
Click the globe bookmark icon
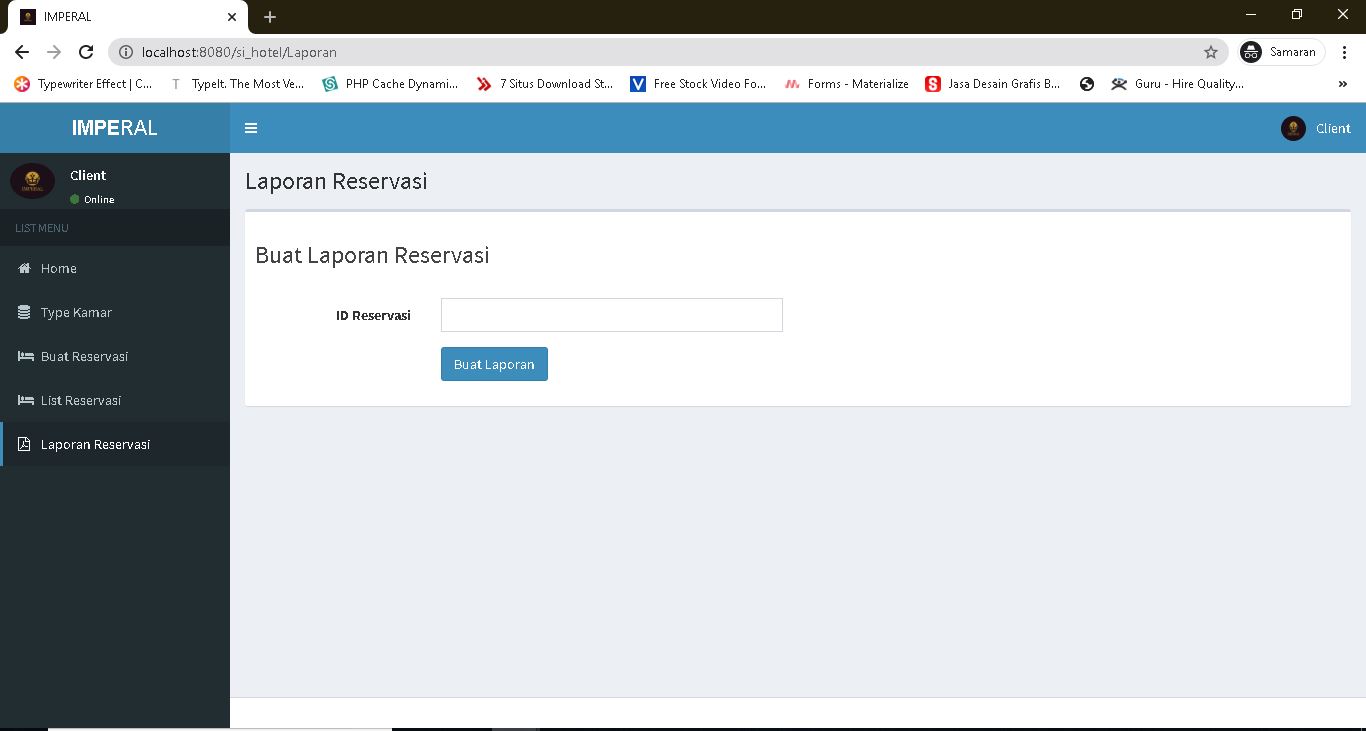click(1087, 84)
